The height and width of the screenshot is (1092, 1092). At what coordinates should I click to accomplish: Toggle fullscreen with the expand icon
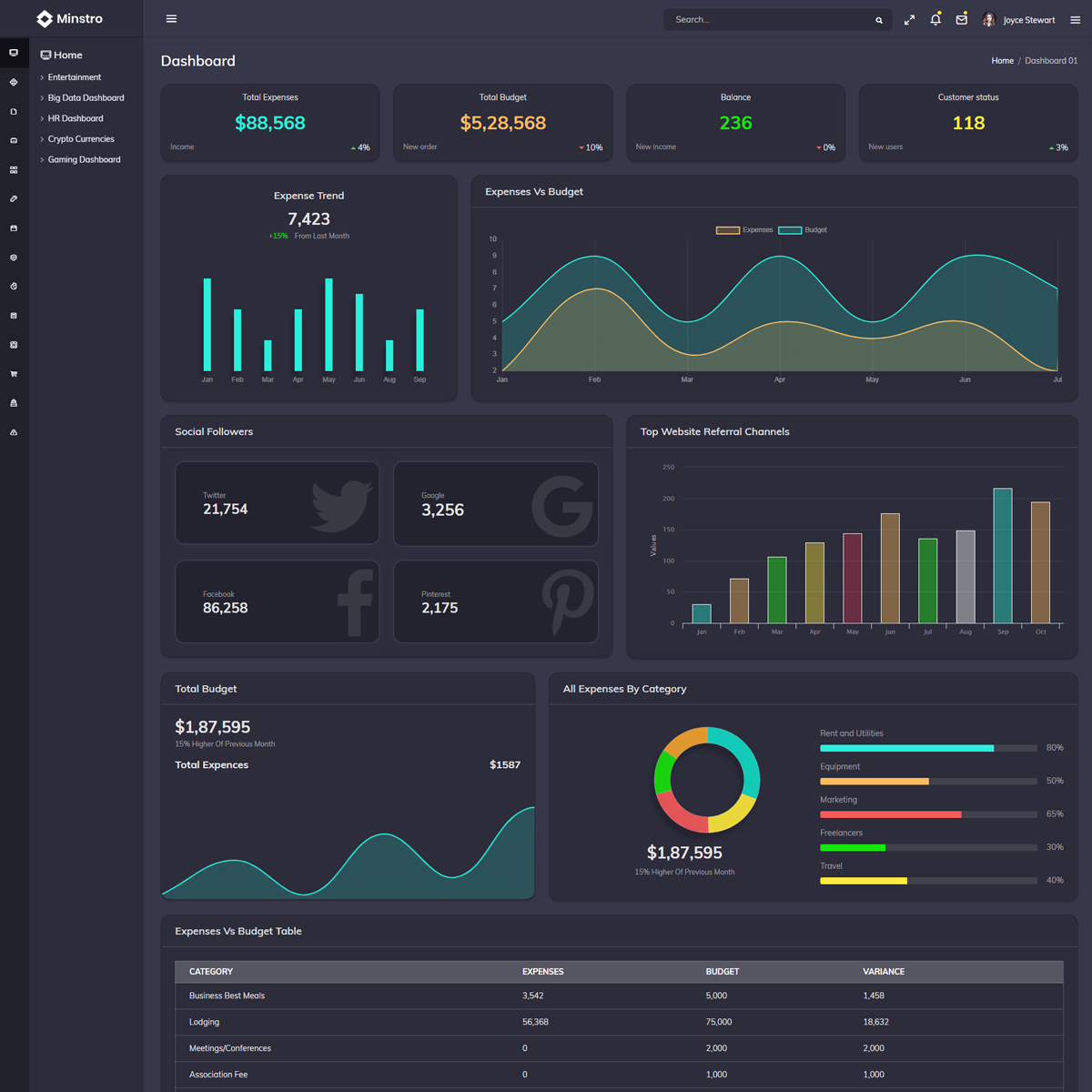(909, 20)
